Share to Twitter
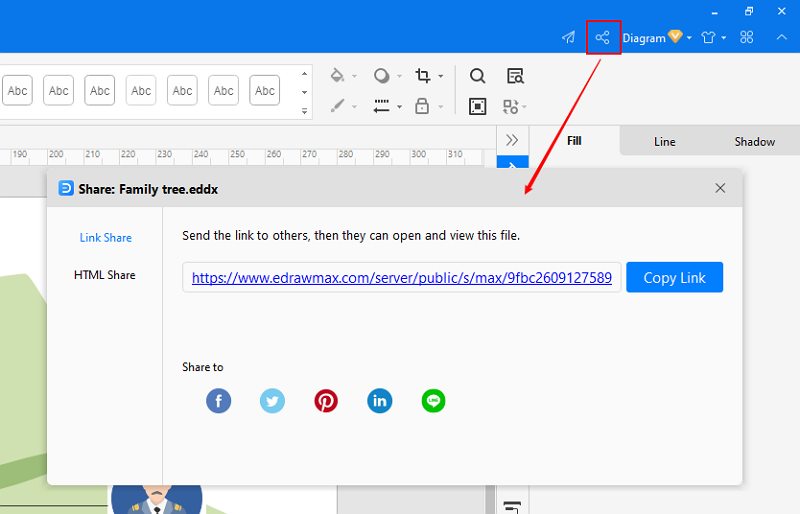The width and height of the screenshot is (800, 514). pyautogui.click(x=272, y=401)
